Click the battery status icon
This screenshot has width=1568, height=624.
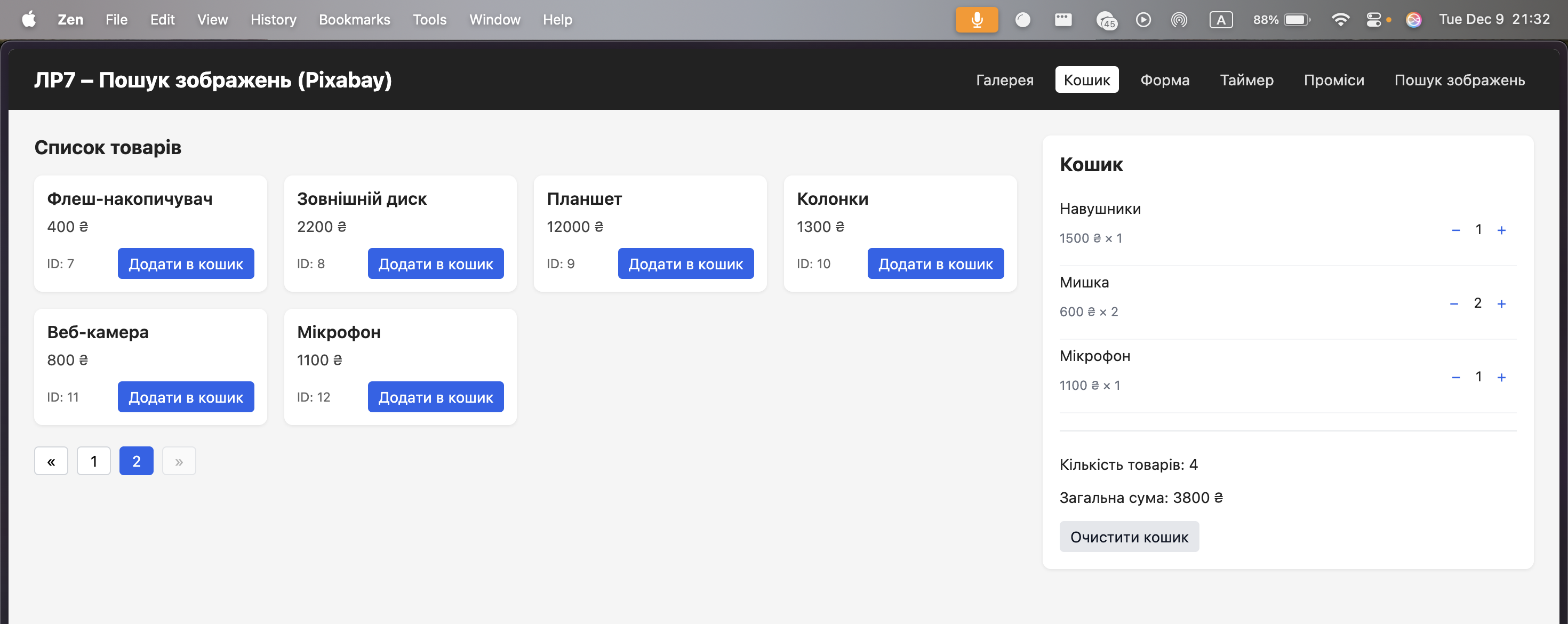pos(1296,20)
